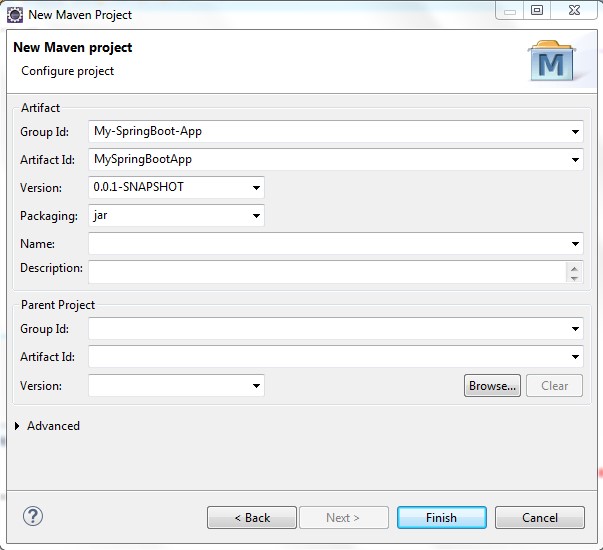Click Description scrollbar up arrow
The height and width of the screenshot is (550, 603).
[x=574, y=268]
